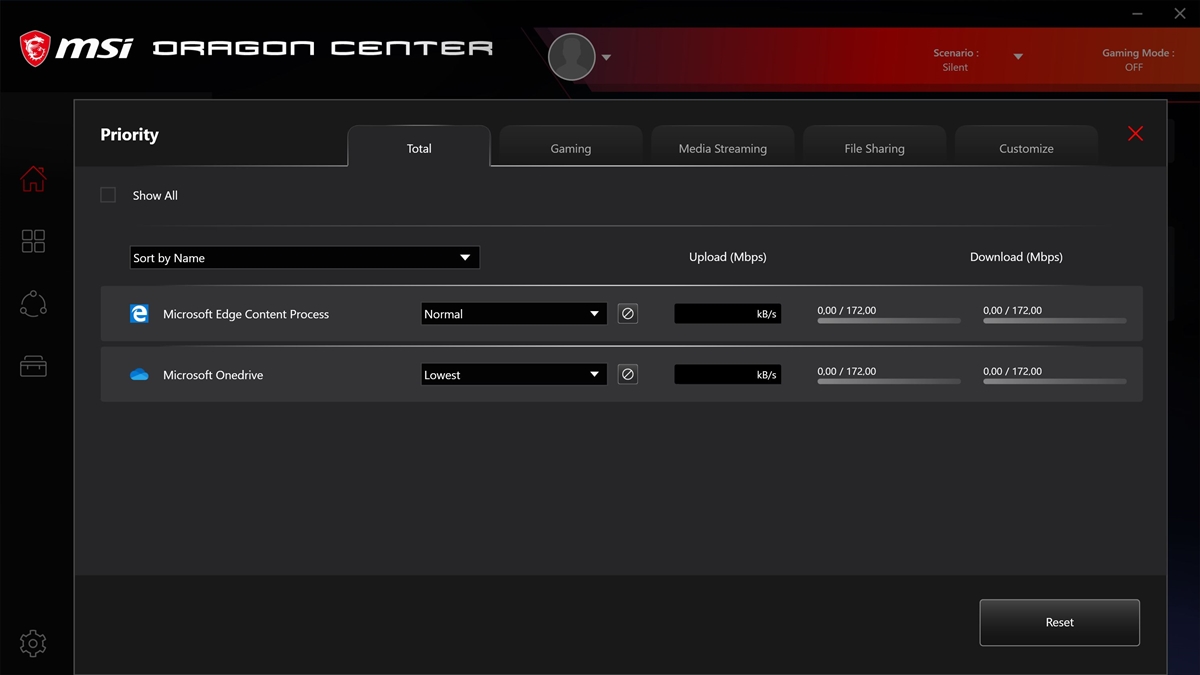Image resolution: width=1200 pixels, height=675 pixels.
Task: Expand the user profile dropdown arrow
Action: [606, 58]
